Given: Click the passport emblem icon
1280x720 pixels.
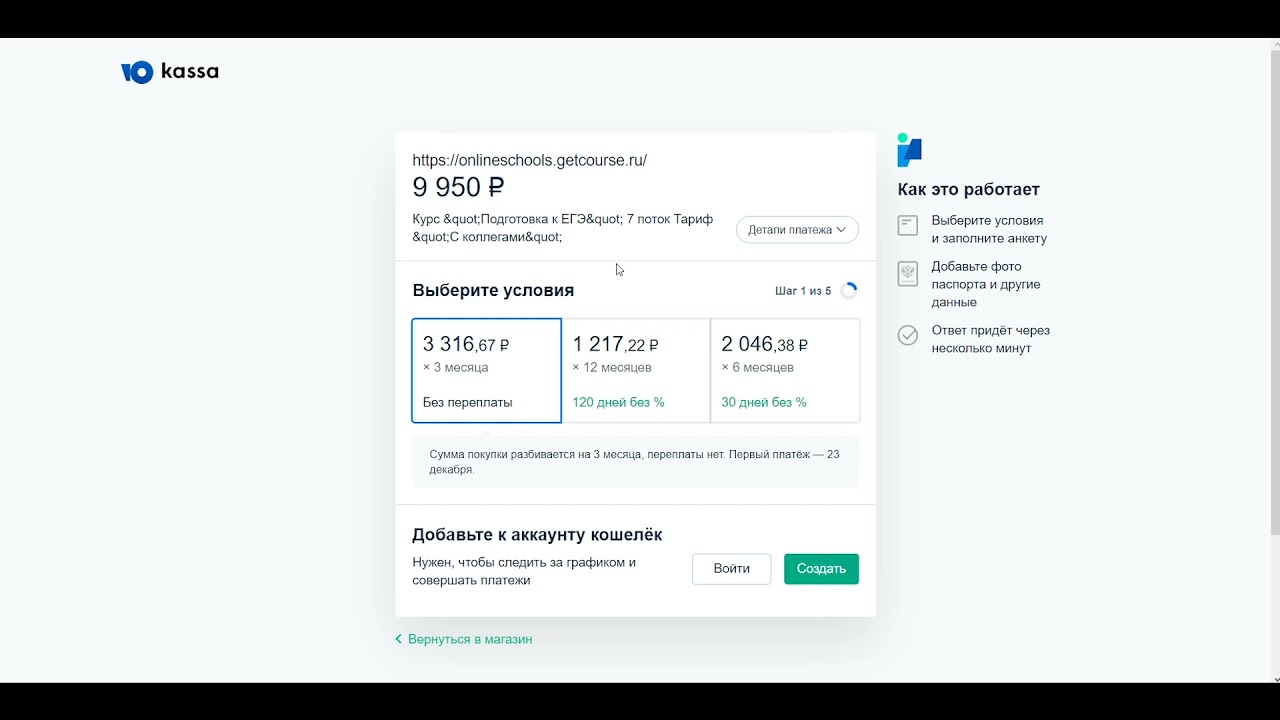Looking at the screenshot, I should 907,274.
